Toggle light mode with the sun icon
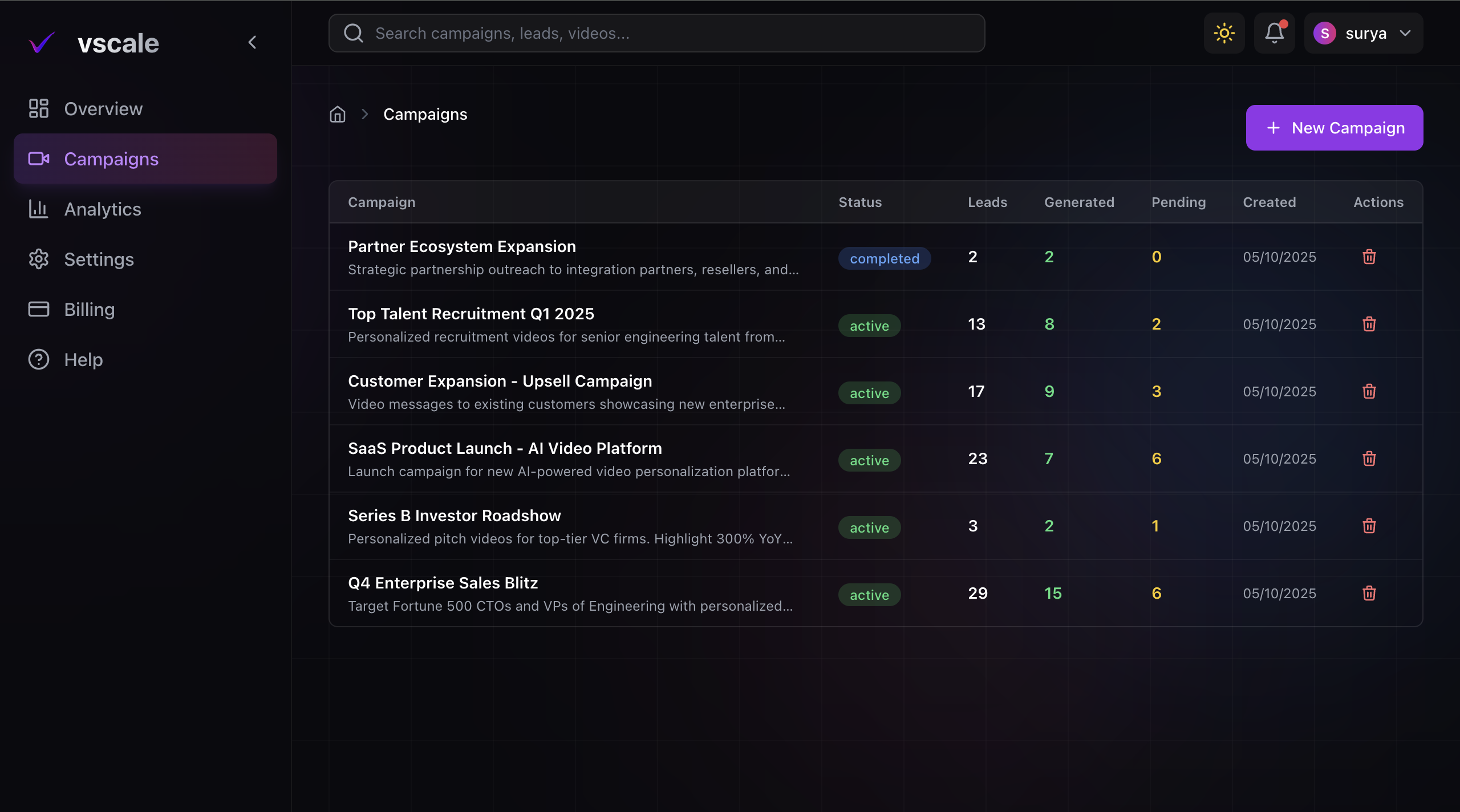 coord(1224,33)
